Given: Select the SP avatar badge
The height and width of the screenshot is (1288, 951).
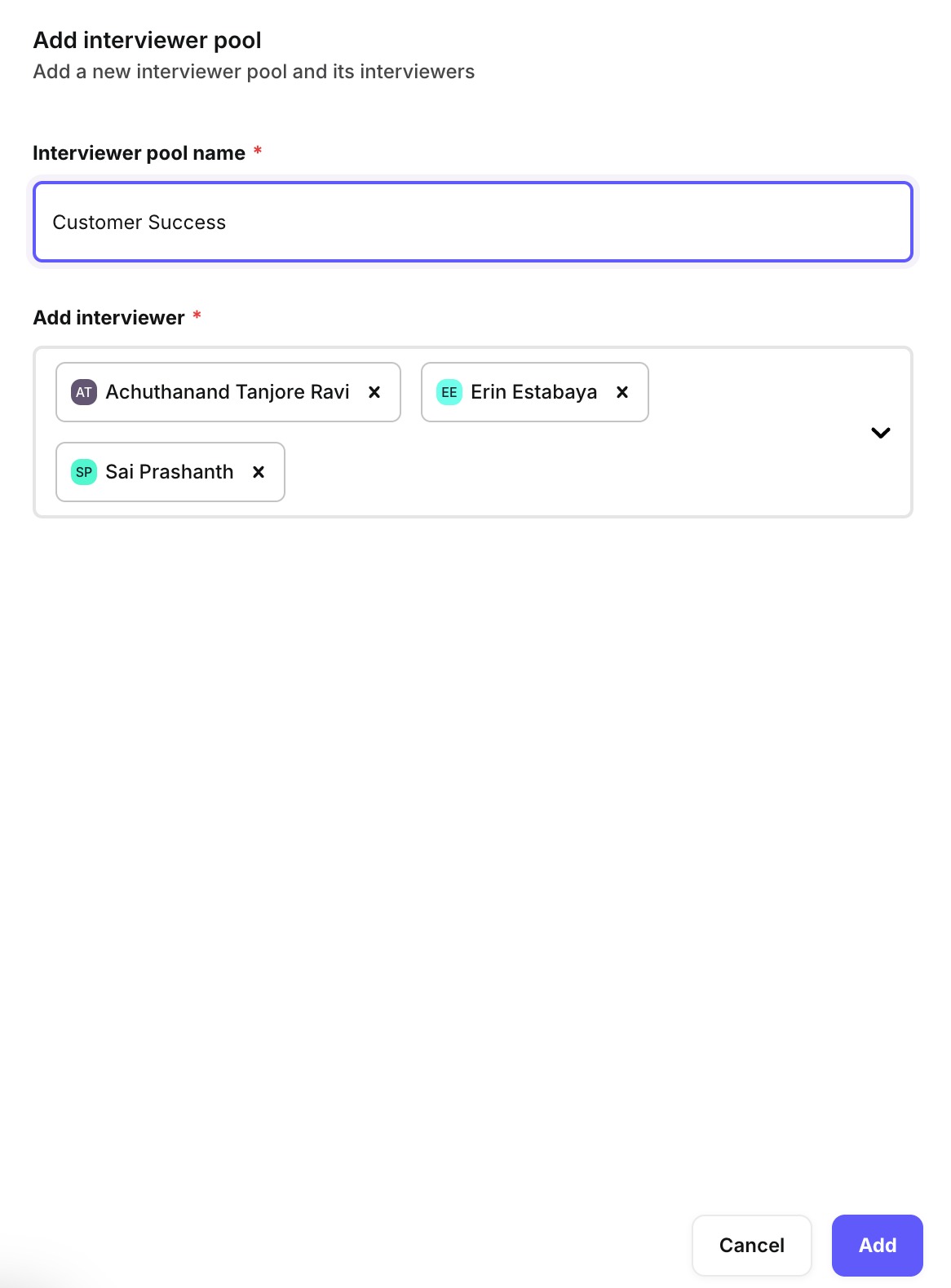Looking at the screenshot, I should pyautogui.click(x=84, y=472).
